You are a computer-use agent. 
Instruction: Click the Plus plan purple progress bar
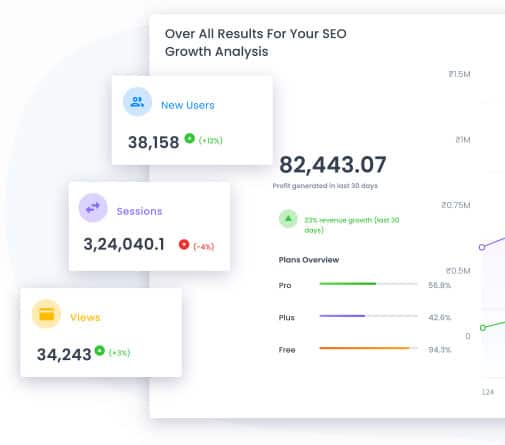pyautogui.click(x=369, y=316)
